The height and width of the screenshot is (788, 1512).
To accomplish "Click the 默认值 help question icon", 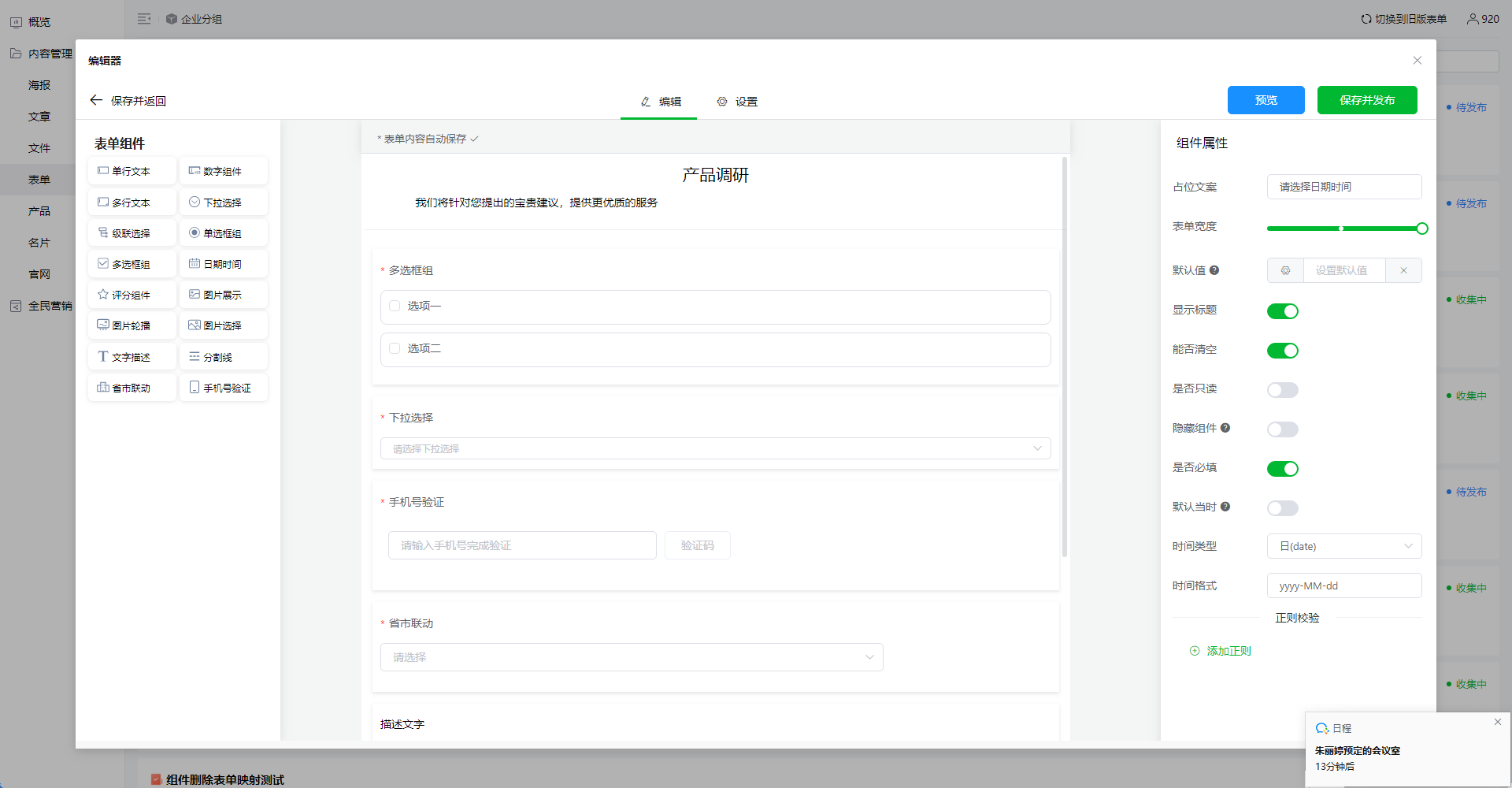I will pyautogui.click(x=1214, y=270).
